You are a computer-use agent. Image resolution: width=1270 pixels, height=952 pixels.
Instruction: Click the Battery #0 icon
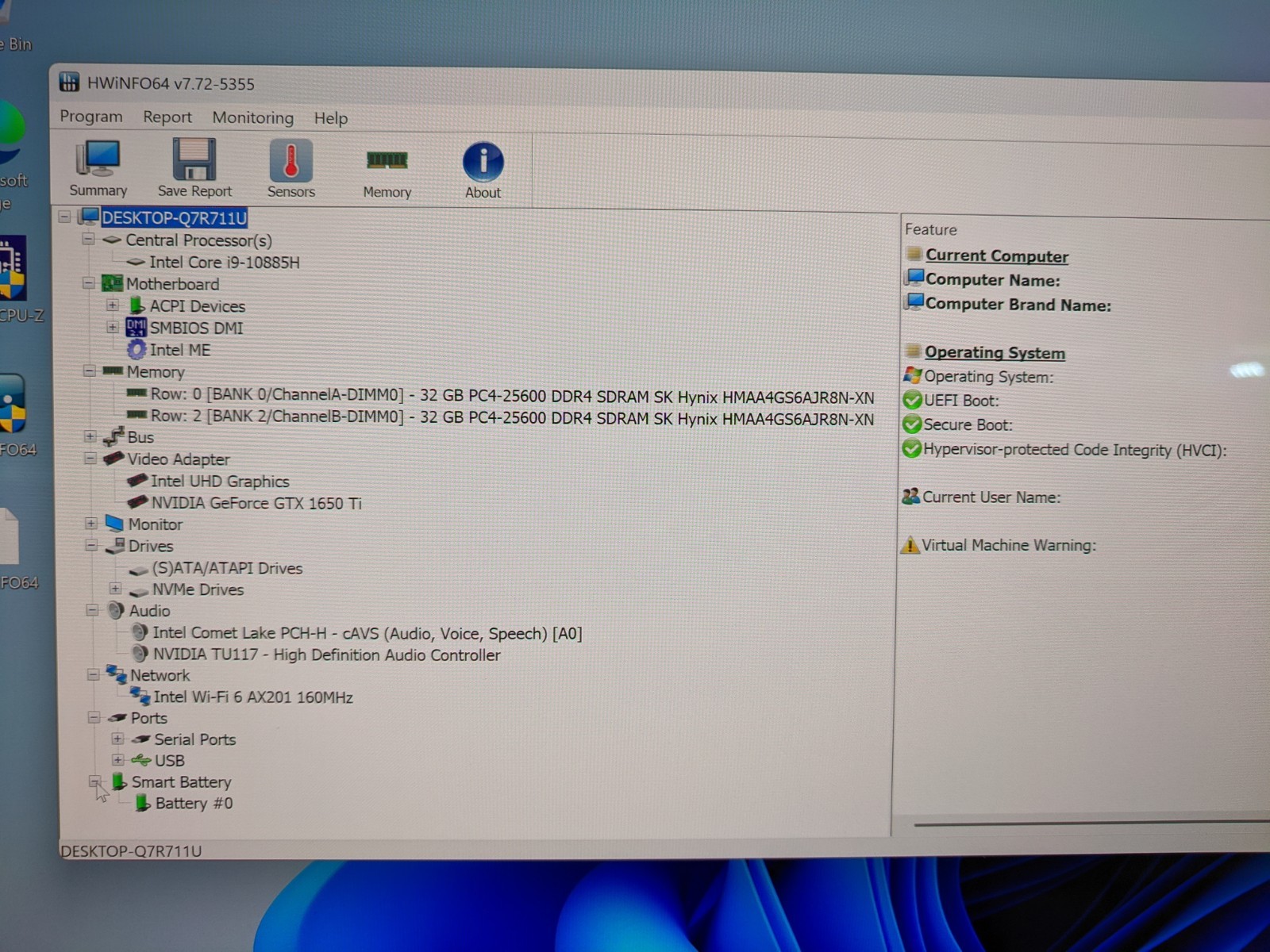tap(143, 802)
